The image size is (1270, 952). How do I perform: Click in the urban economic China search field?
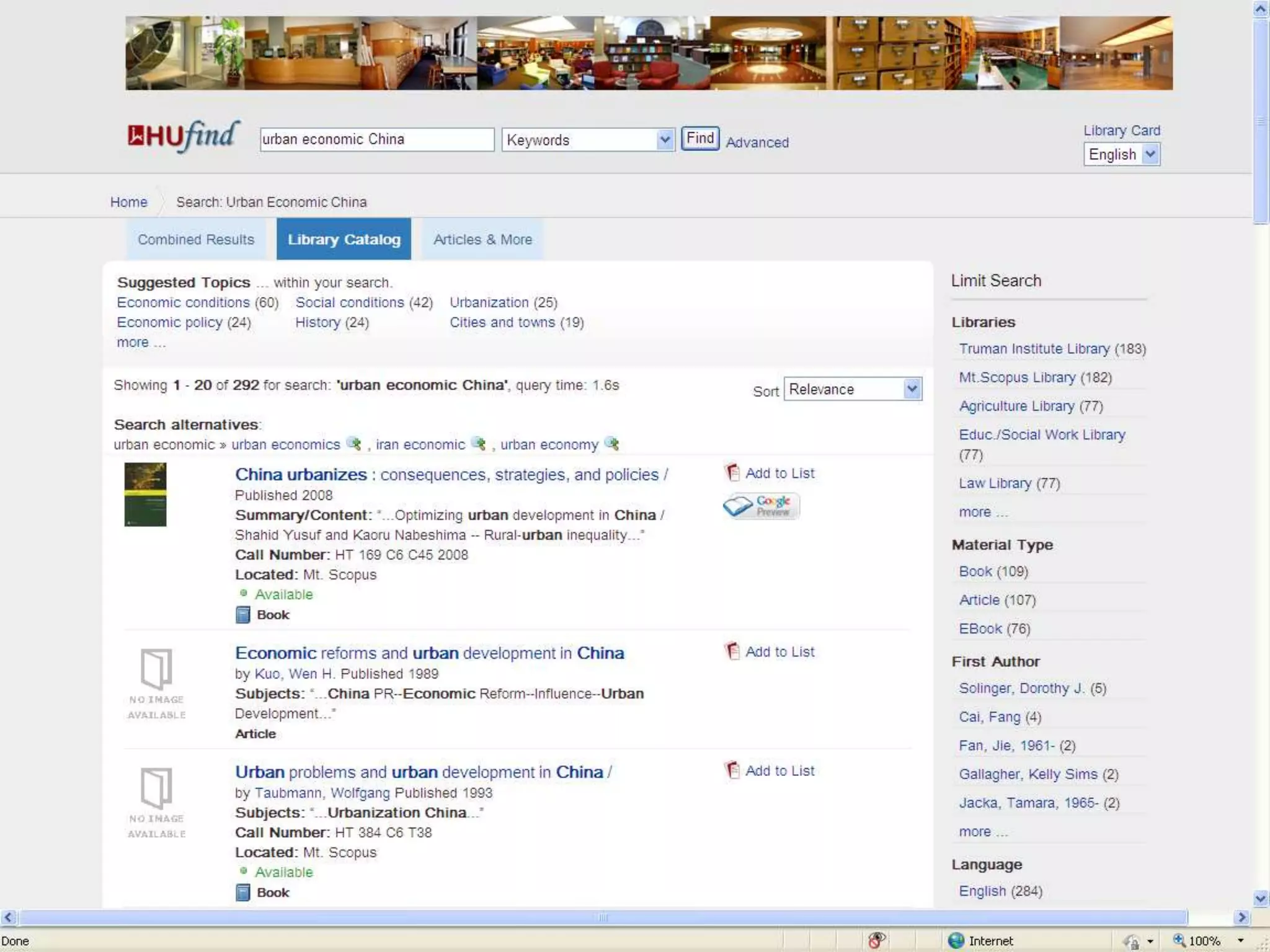click(376, 139)
